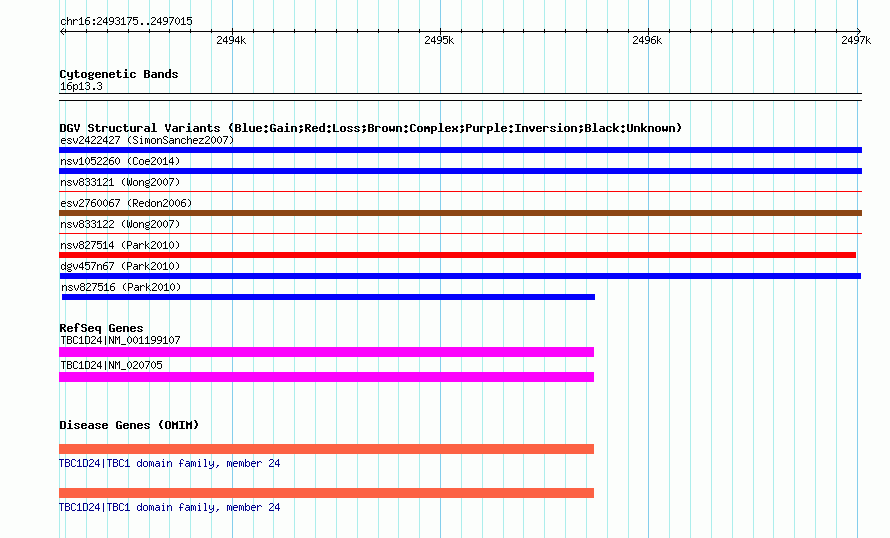Click the TBC1D24|NM_020705 label text
The height and width of the screenshot is (538, 890).
click(x=111, y=365)
